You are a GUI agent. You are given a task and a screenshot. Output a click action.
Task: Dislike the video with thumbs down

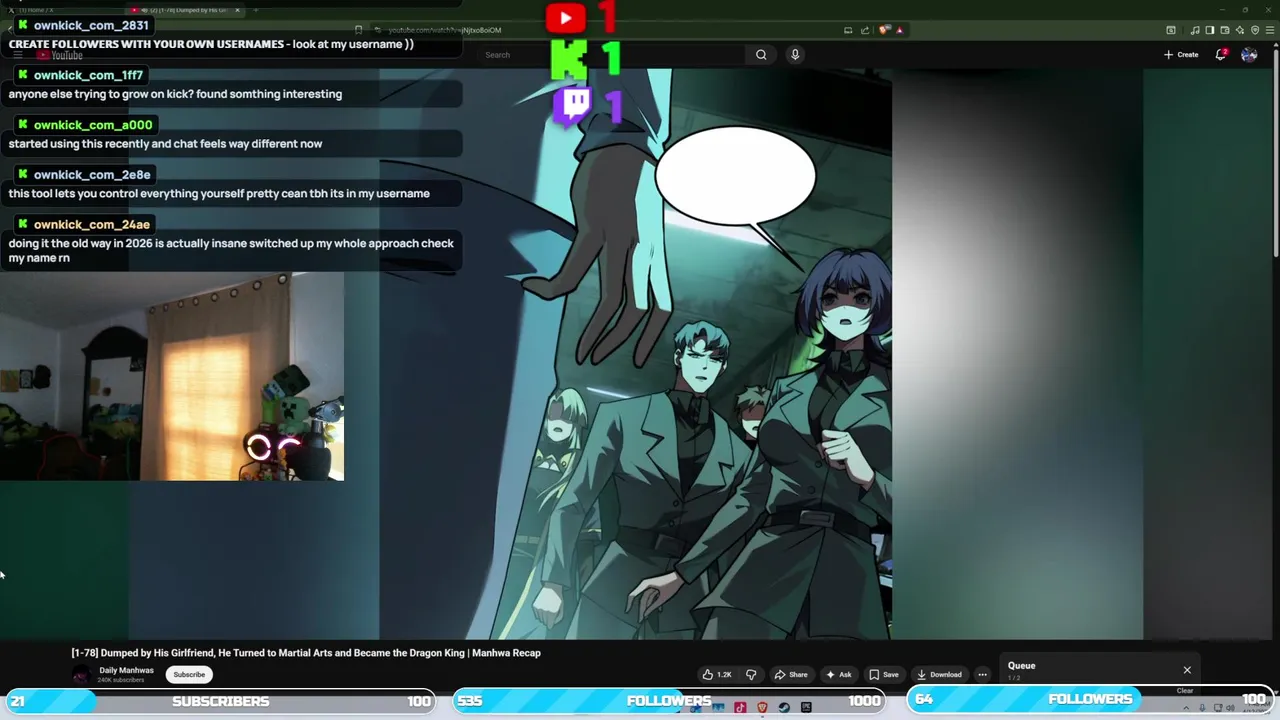751,675
